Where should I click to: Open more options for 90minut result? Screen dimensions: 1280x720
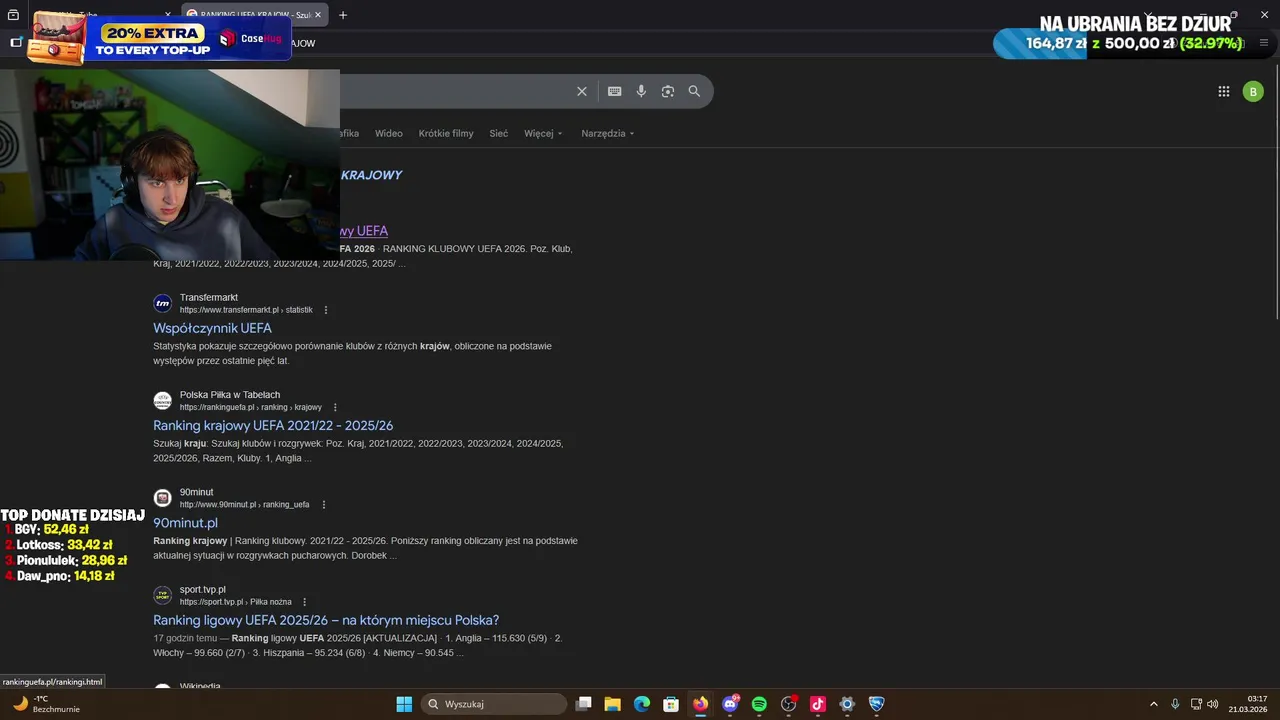pos(323,505)
